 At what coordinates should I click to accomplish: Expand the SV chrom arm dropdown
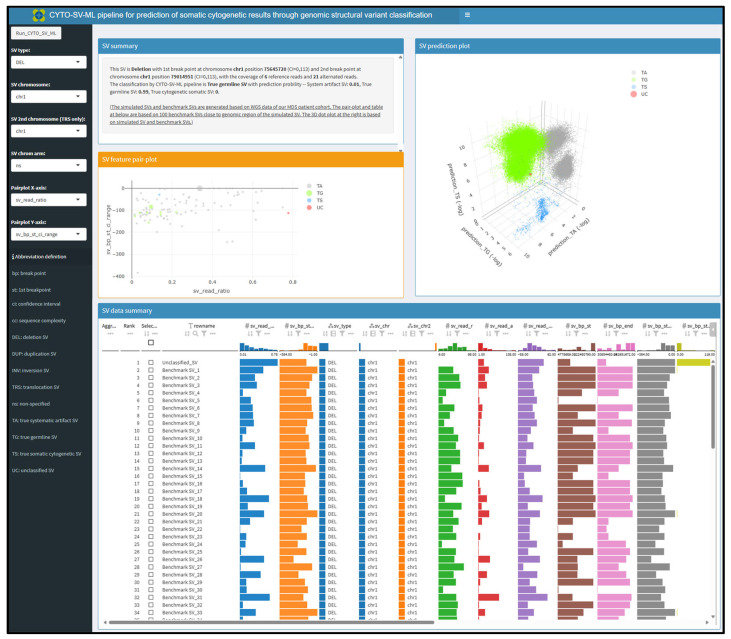click(x=48, y=165)
